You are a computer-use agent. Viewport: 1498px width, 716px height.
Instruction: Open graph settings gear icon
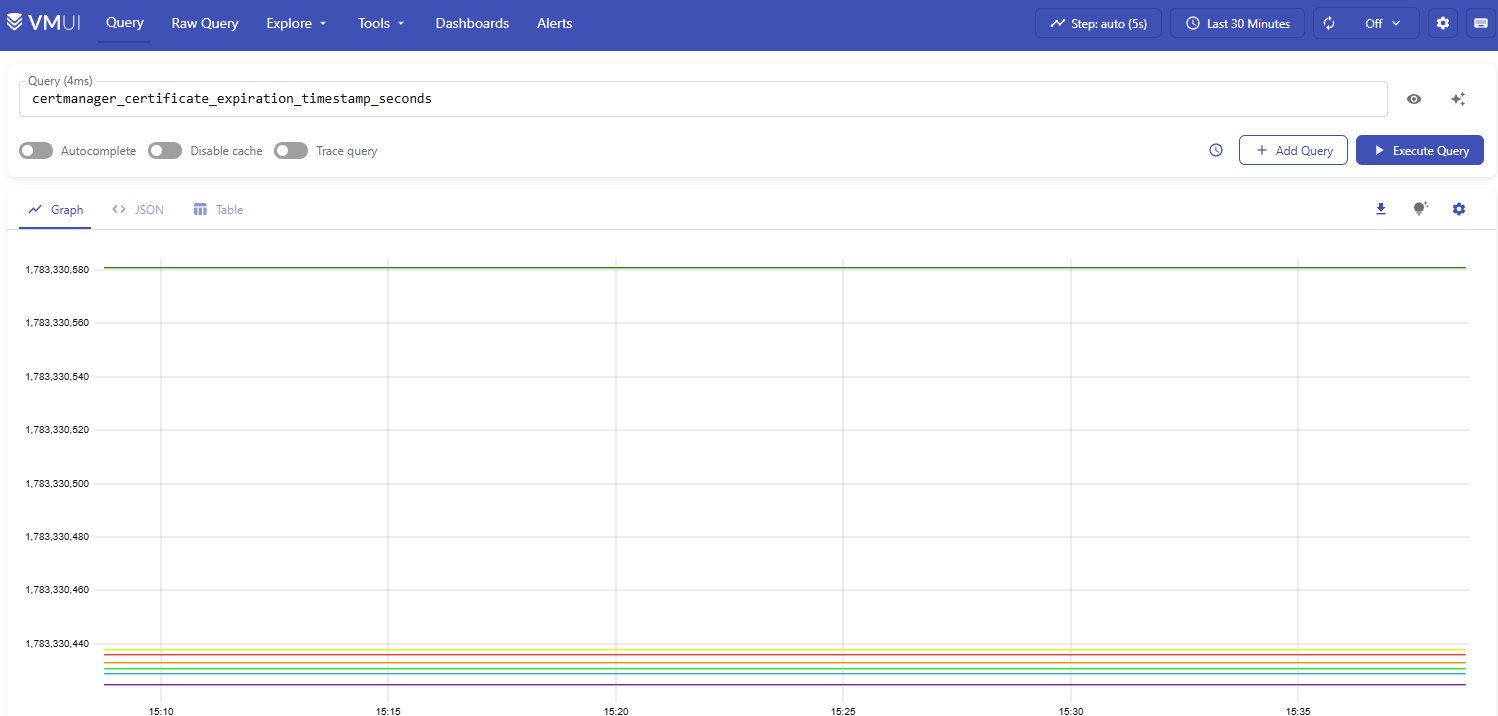tap(1459, 209)
